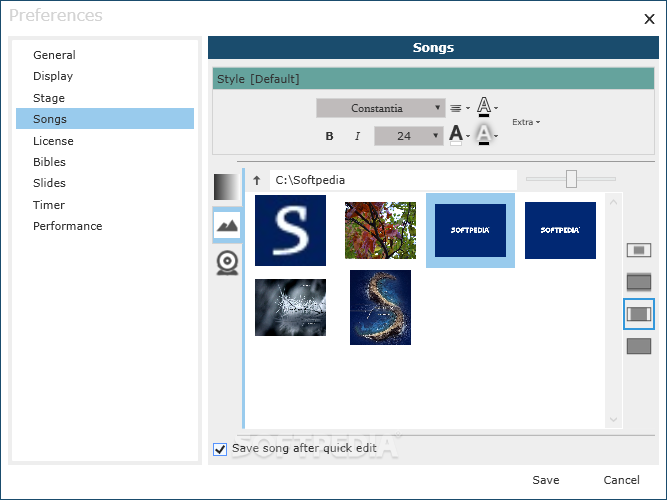
Task: Select the frosty feather thumbnail
Action: (291, 307)
